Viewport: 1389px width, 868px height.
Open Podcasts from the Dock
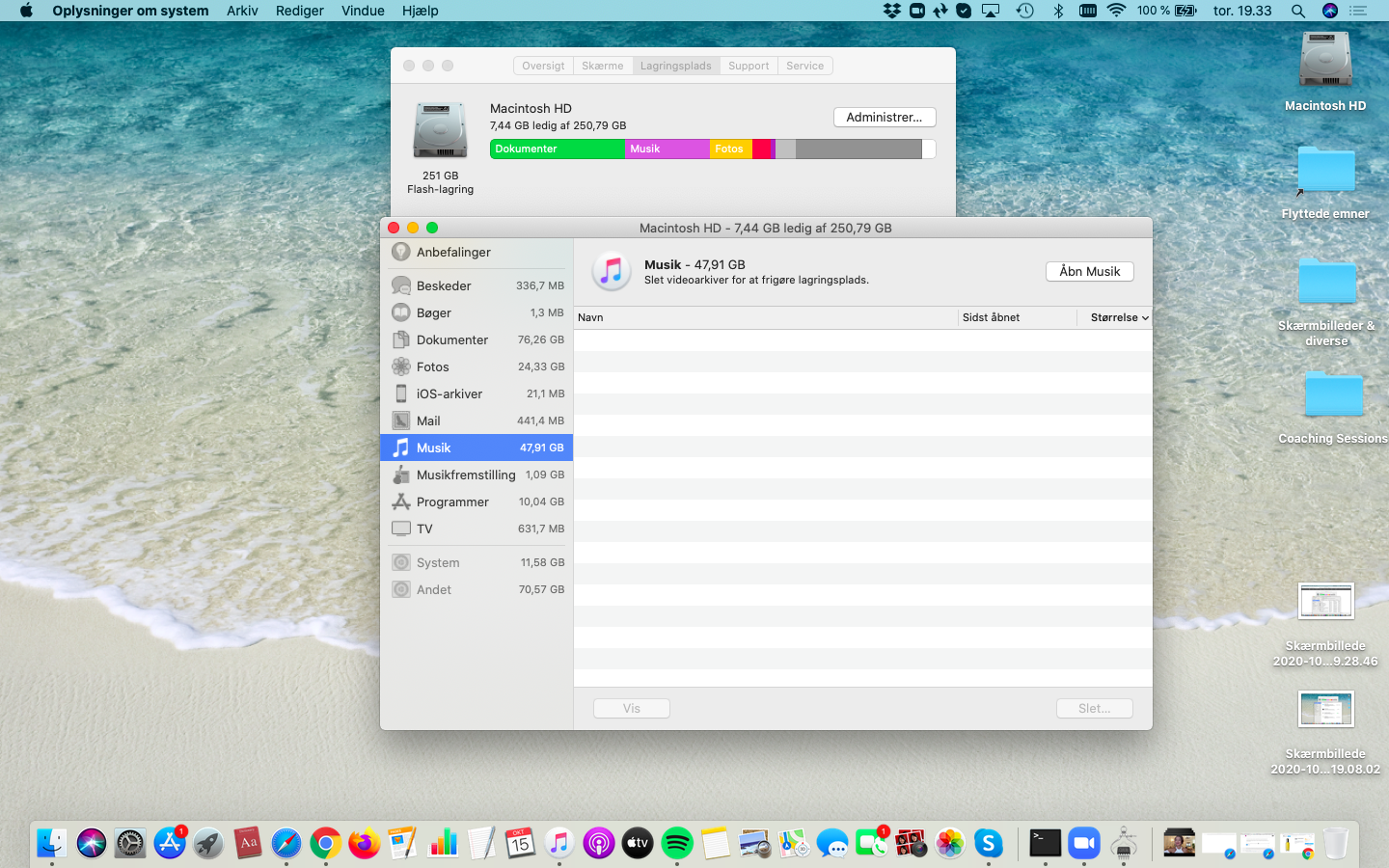598,843
